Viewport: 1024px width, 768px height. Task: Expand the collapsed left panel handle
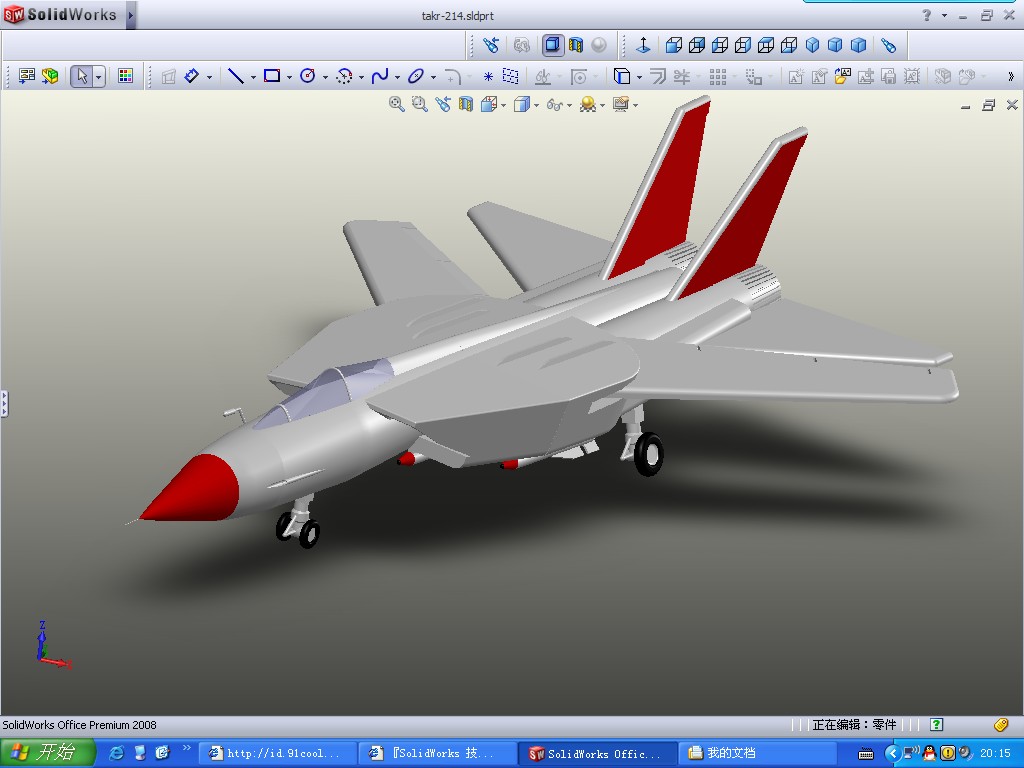[x=4, y=404]
